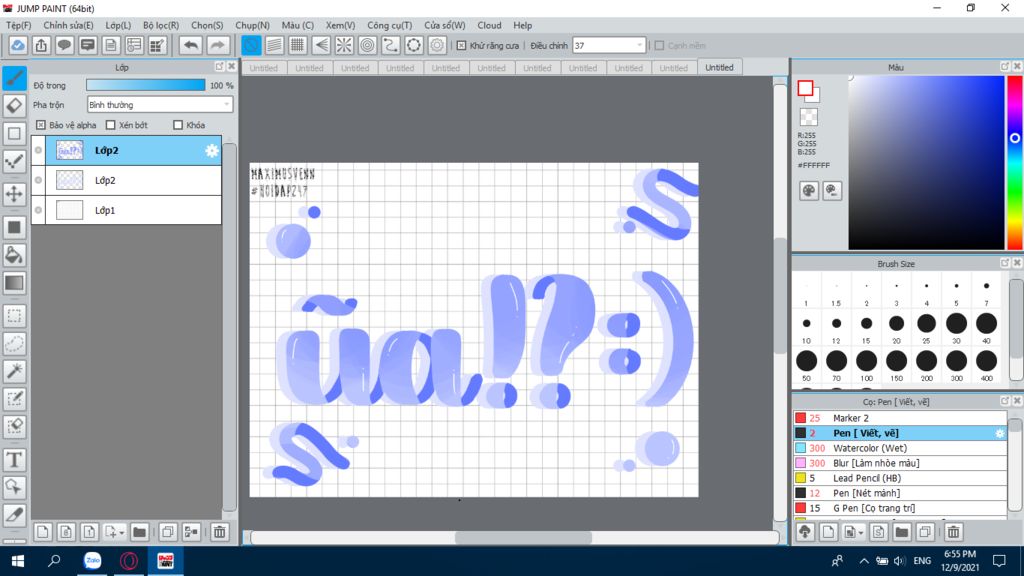Select the Blur [Làm nhòe màu] brush

click(x=900, y=463)
